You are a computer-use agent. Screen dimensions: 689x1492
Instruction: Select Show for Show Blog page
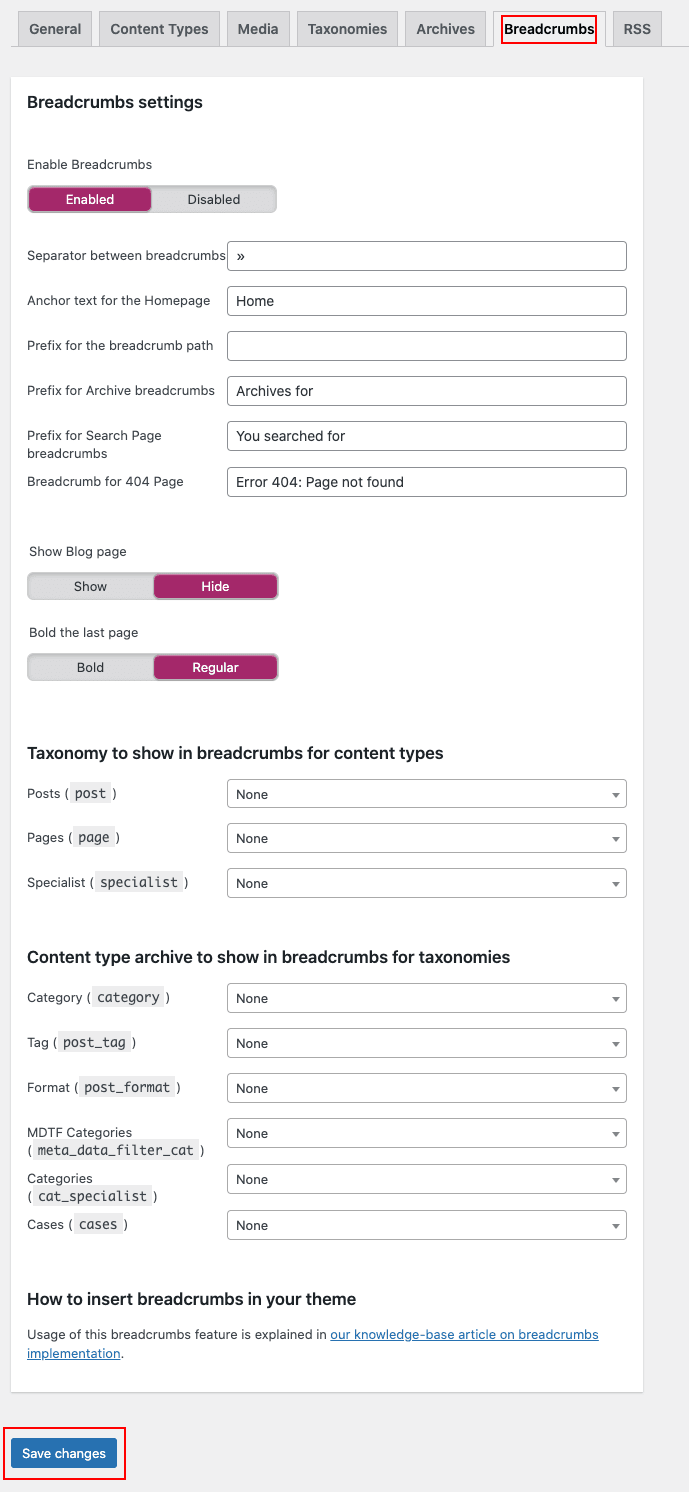click(90, 586)
